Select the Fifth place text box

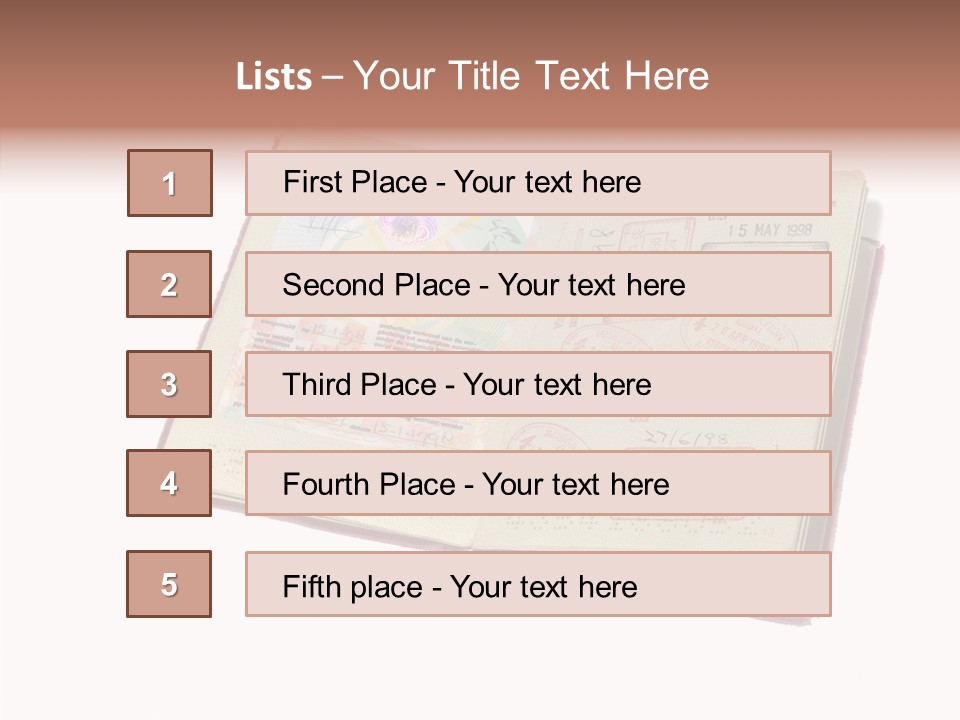[x=538, y=584]
